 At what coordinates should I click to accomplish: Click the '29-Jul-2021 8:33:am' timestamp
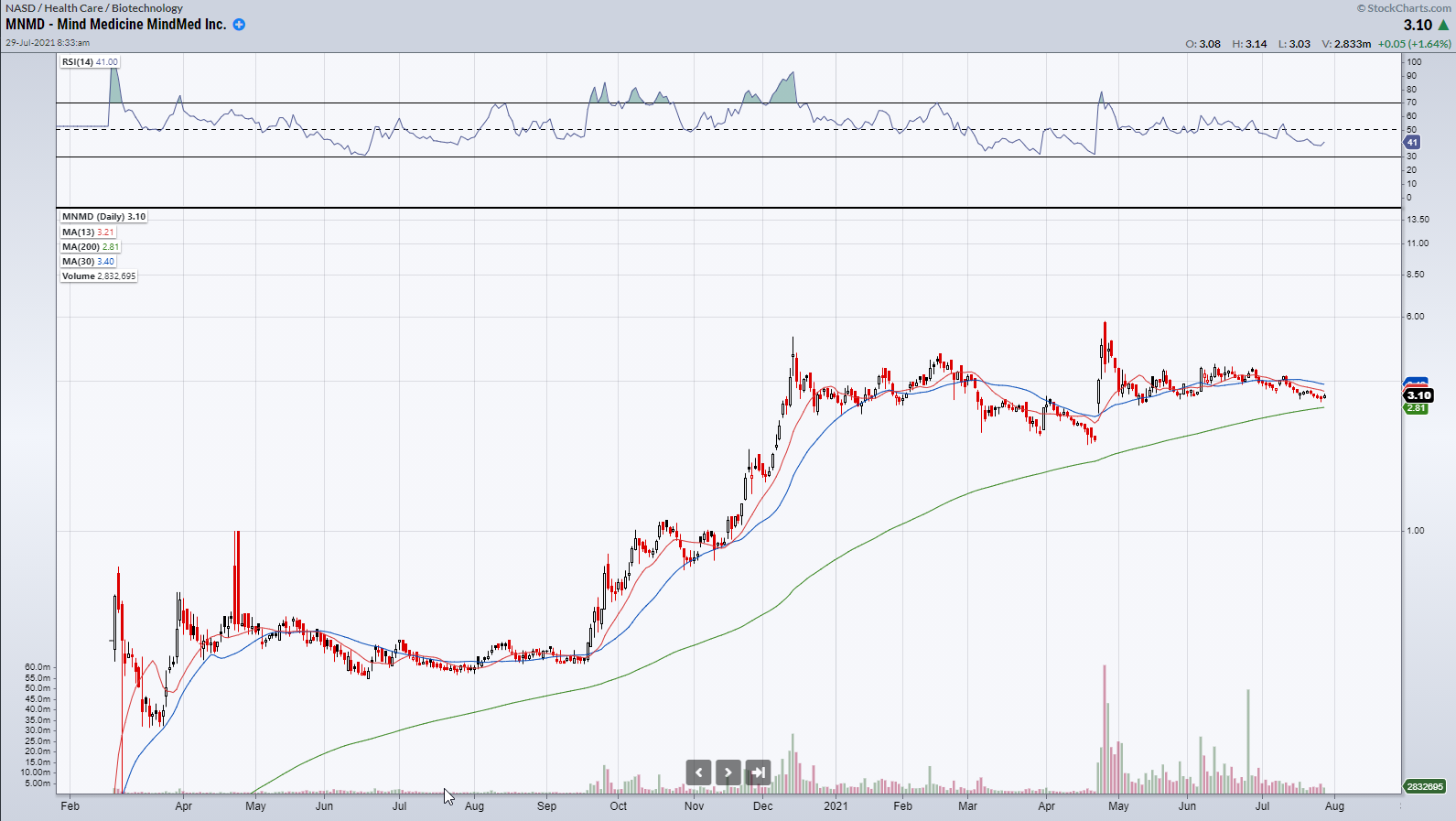tap(48, 42)
